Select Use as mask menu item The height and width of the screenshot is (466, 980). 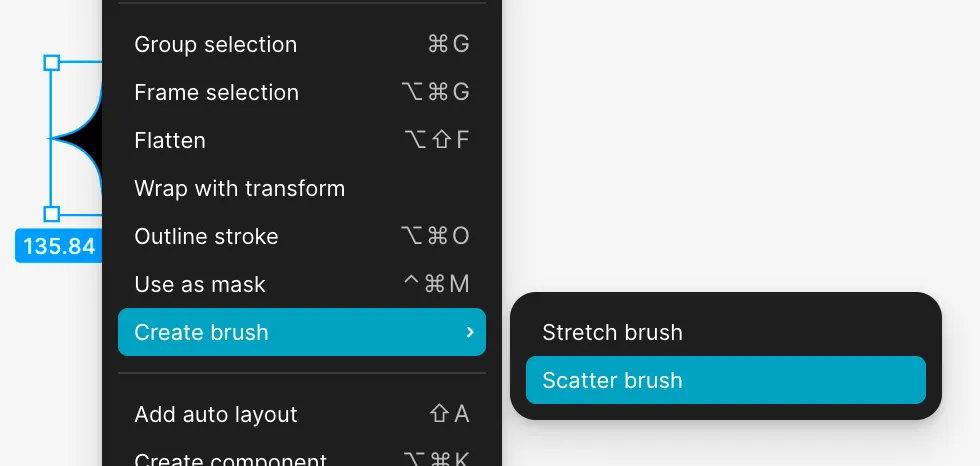point(200,284)
